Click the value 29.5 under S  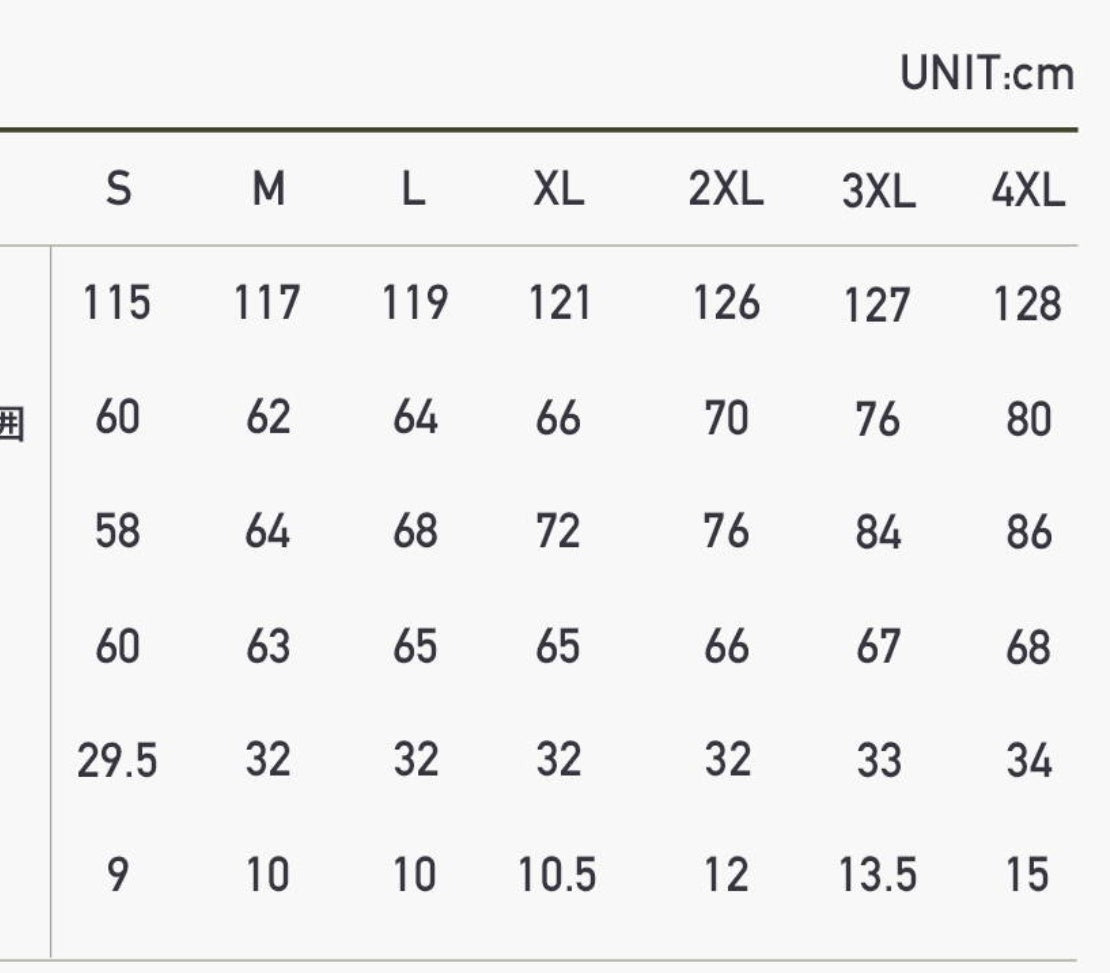[117, 761]
